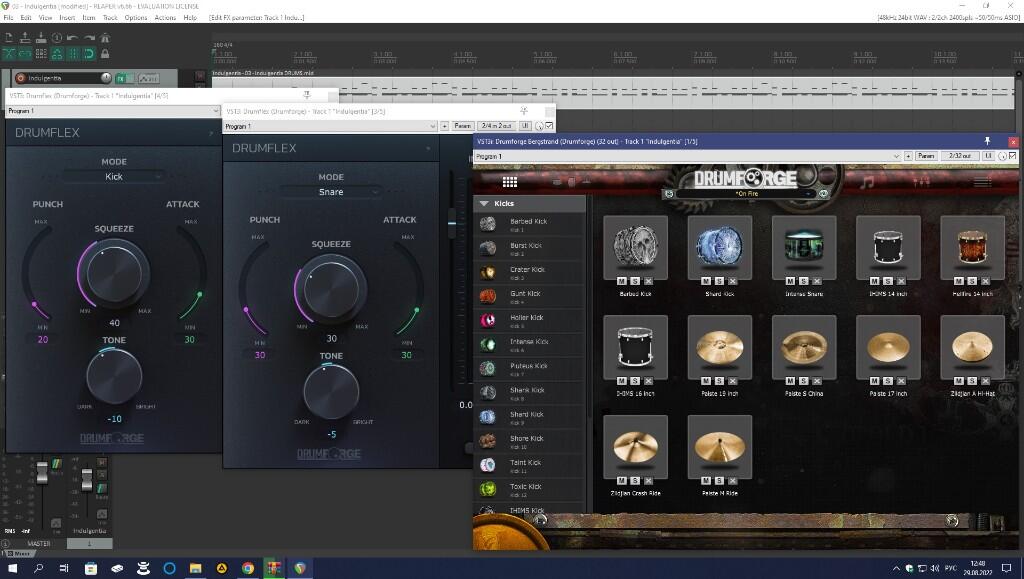
Task: Open project settings icon in REAPER toolbar
Action: (x=57, y=38)
